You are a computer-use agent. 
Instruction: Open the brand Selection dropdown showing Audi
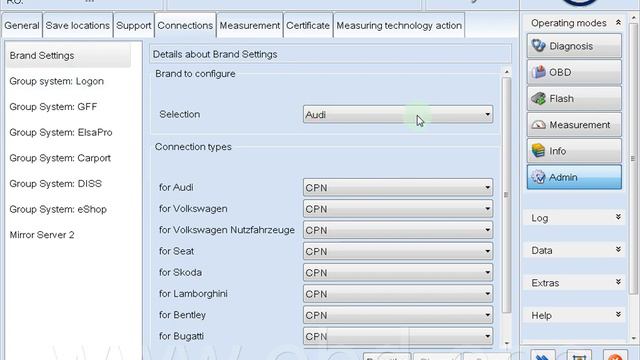[x=398, y=114]
